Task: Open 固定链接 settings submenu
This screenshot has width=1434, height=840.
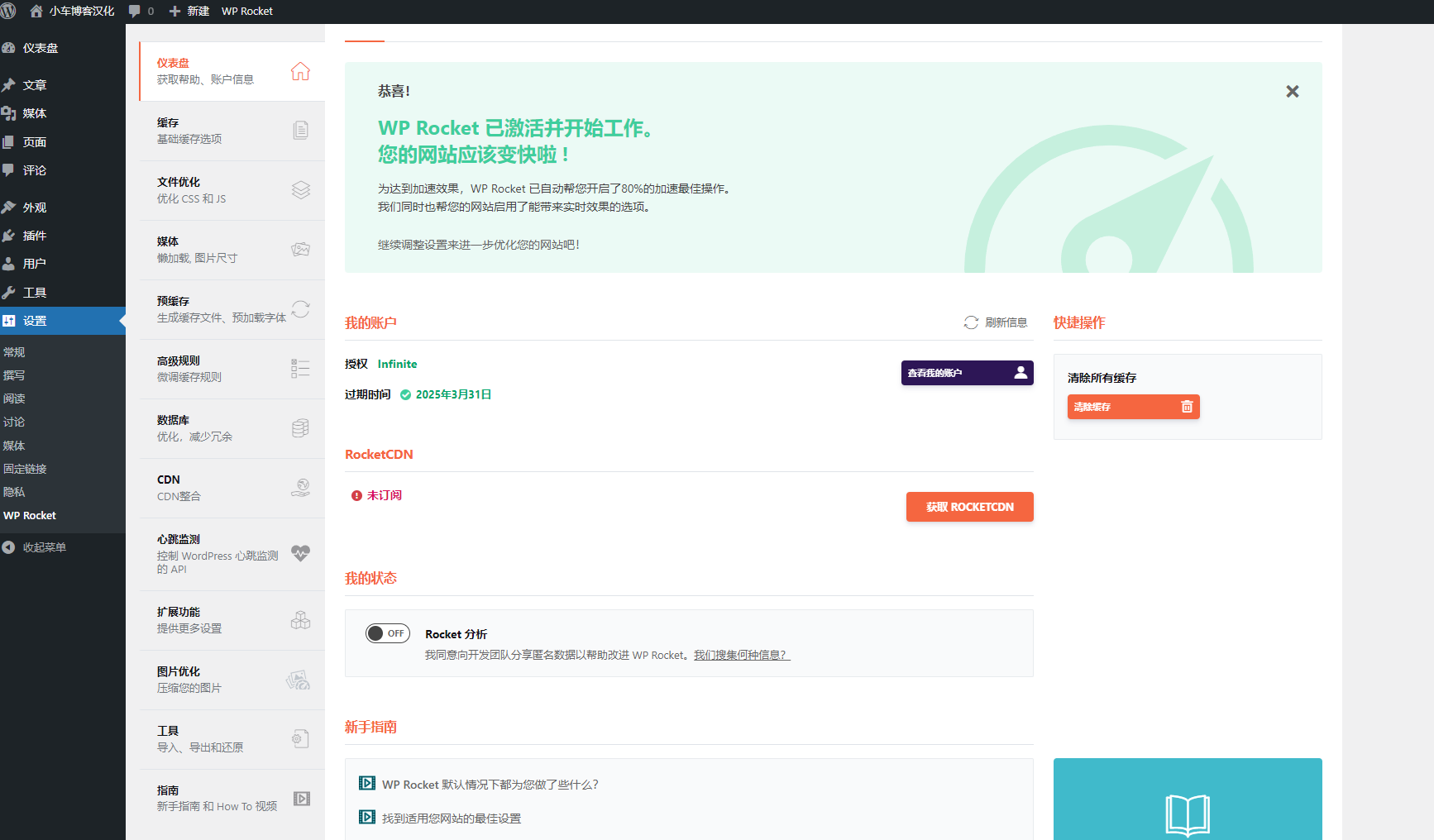Action: (25, 469)
